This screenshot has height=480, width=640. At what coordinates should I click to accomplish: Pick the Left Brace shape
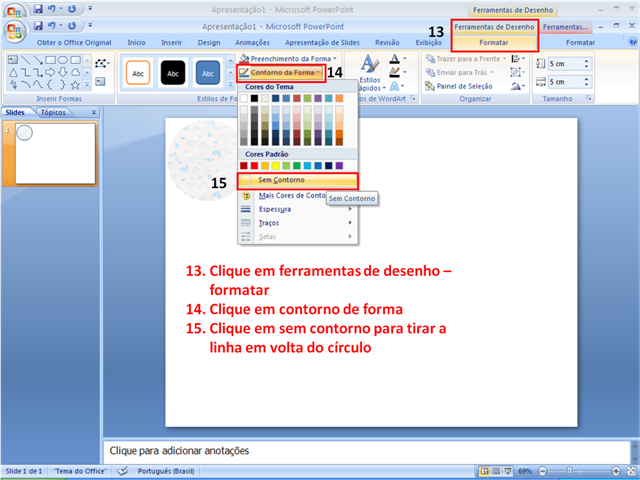click(x=51, y=85)
